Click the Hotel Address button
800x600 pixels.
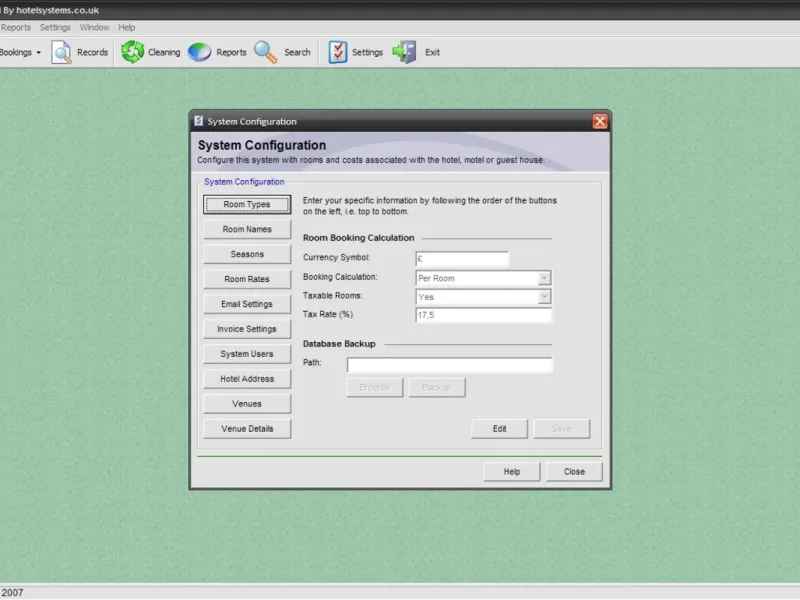tap(247, 379)
